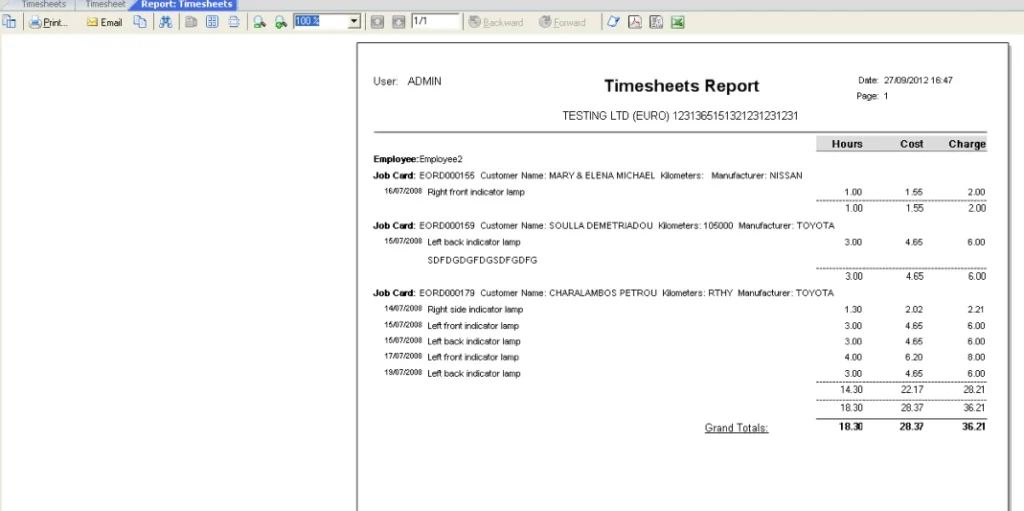This screenshot has height=511, width=1024.
Task: Export the report to PDF icon
Action: (x=635, y=22)
